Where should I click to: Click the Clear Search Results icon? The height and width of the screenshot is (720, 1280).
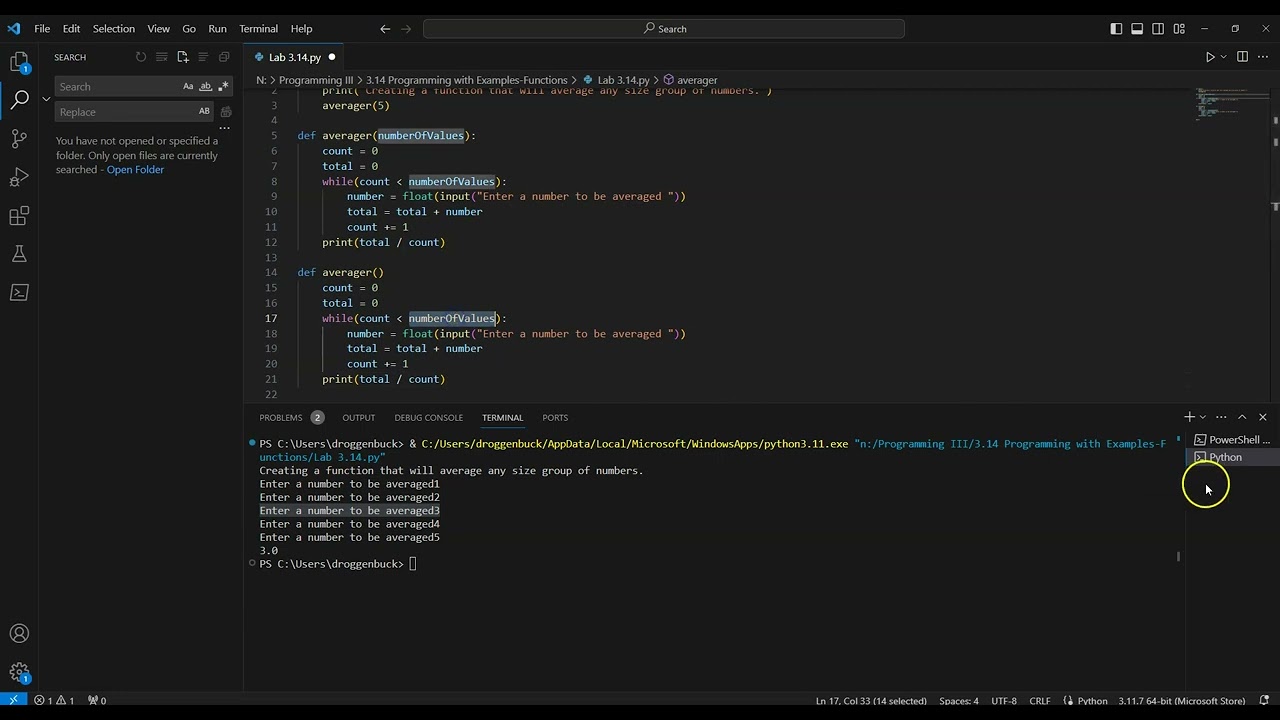coord(162,57)
